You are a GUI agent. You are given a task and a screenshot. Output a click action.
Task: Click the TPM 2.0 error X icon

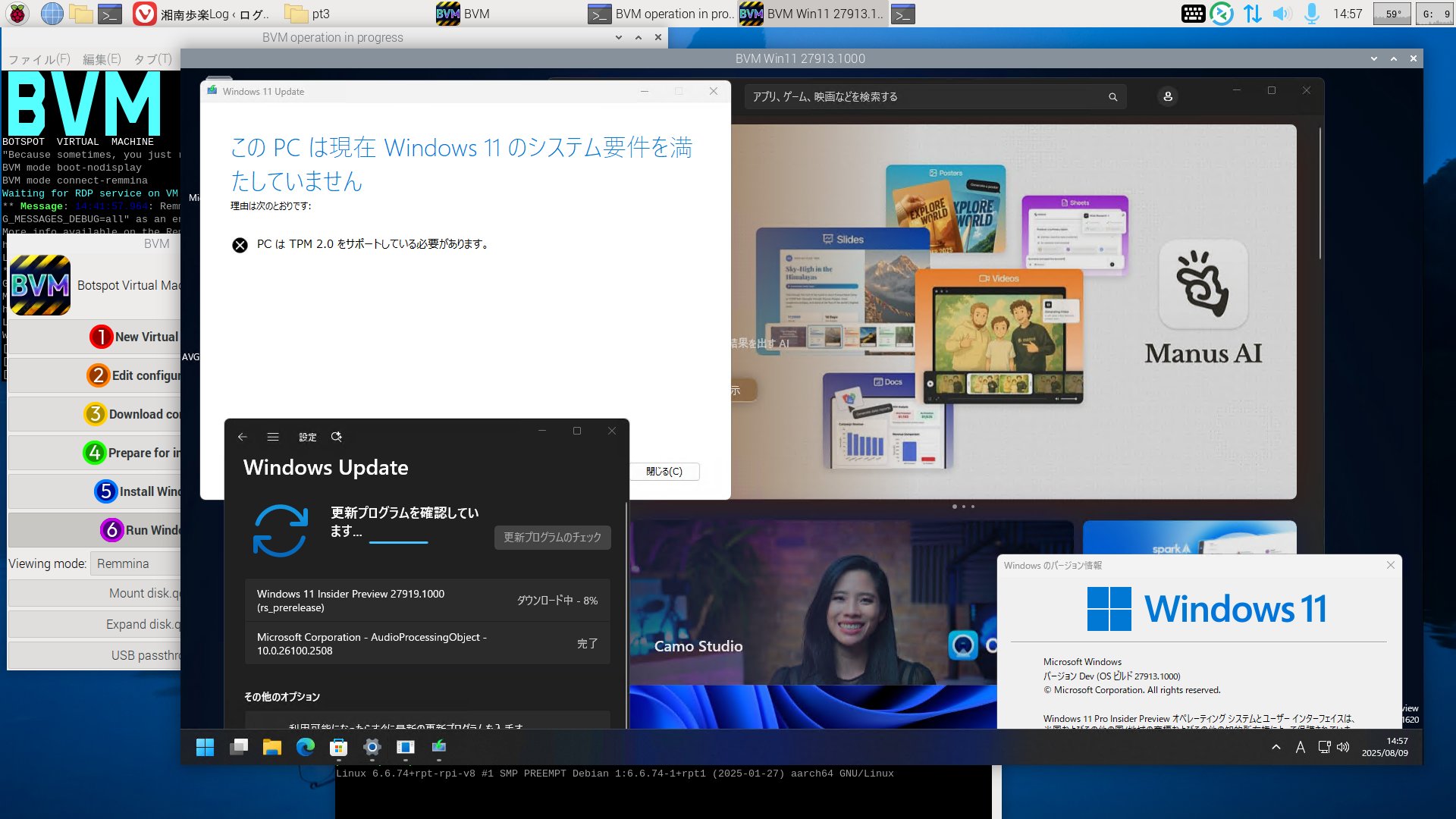(240, 244)
